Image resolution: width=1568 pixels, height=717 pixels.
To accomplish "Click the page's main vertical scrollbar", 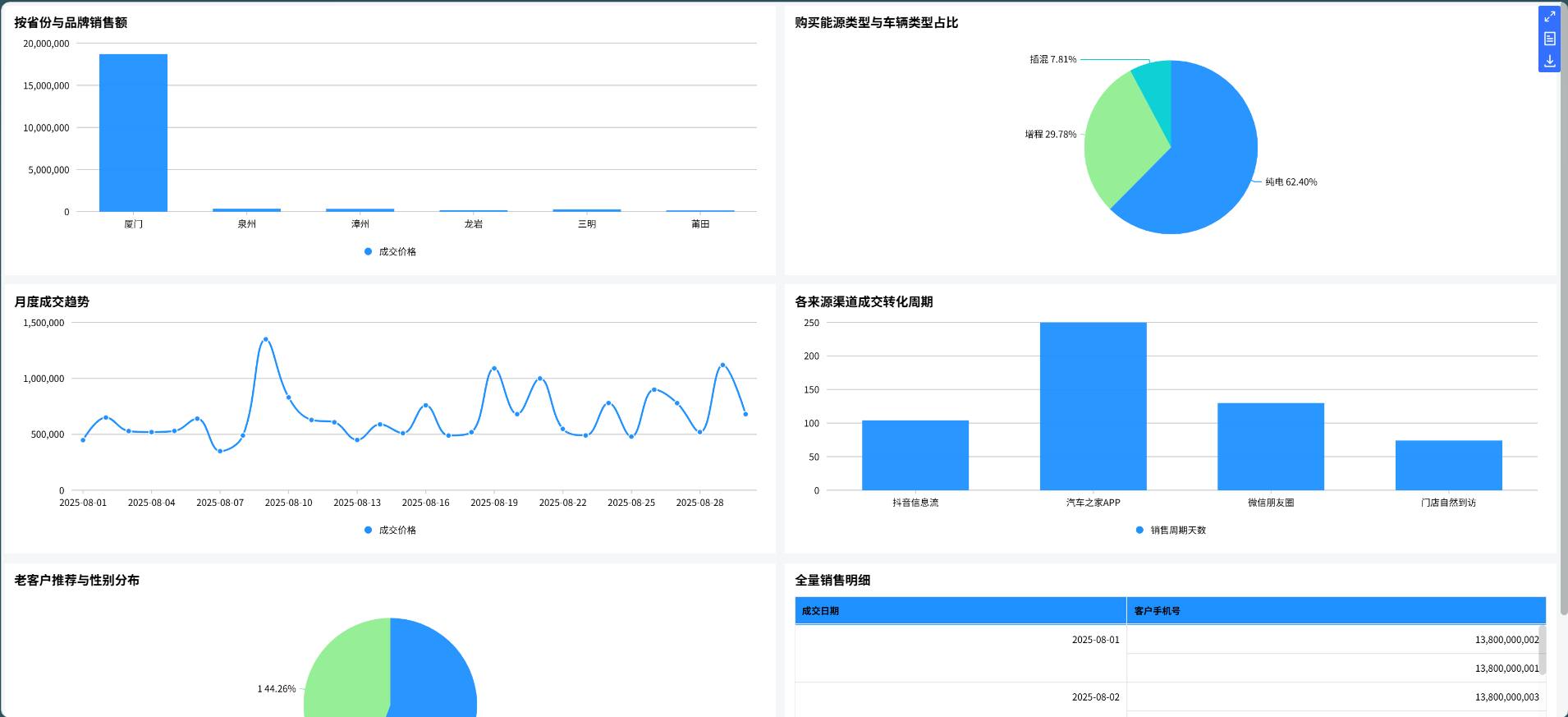I will (1563, 308).
